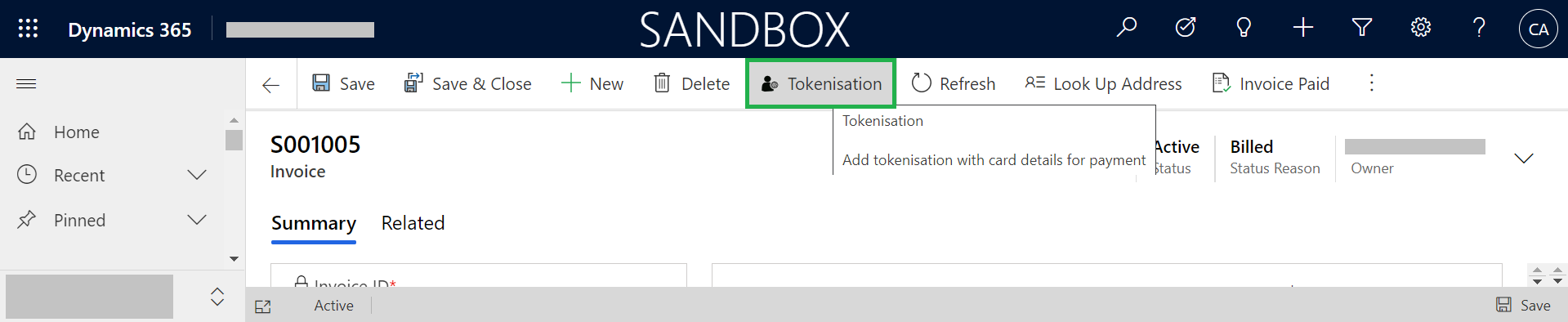Click Look Up Address command
1568x322 pixels.
coord(1103,83)
